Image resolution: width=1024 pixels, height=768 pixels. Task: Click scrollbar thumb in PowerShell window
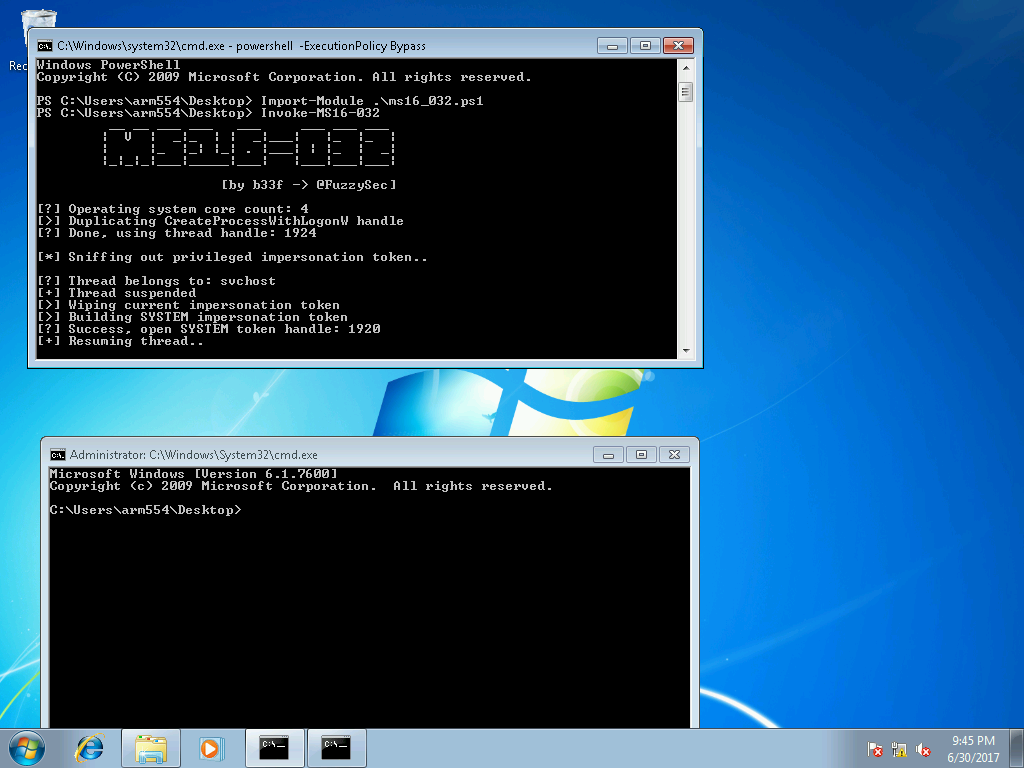point(686,92)
